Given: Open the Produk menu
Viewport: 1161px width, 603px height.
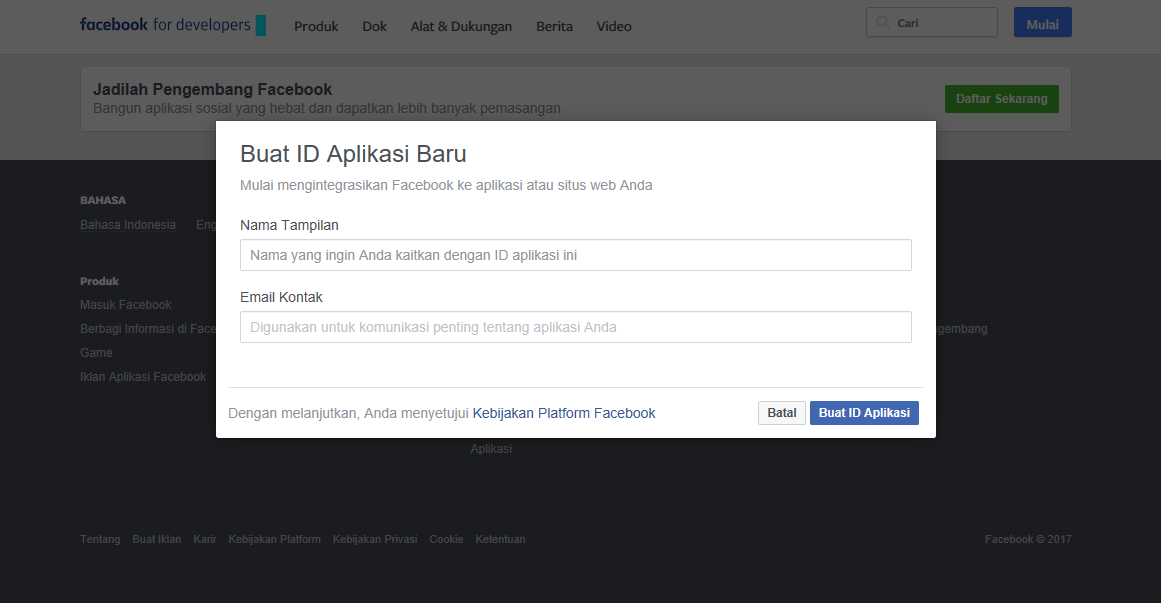Looking at the screenshot, I should (316, 26).
